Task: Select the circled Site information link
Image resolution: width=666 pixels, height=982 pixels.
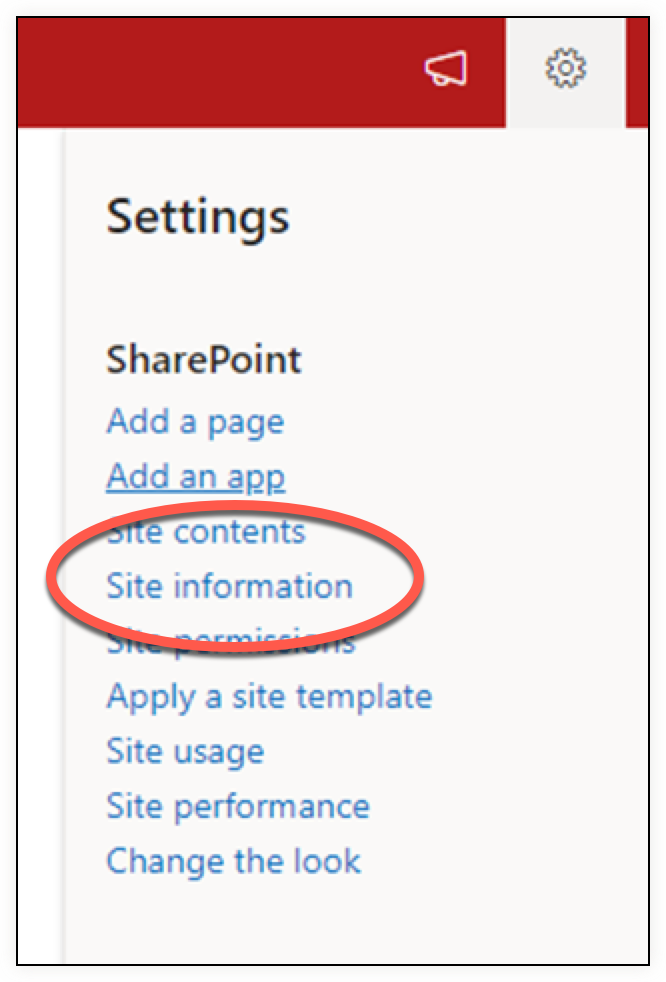Action: [x=229, y=586]
